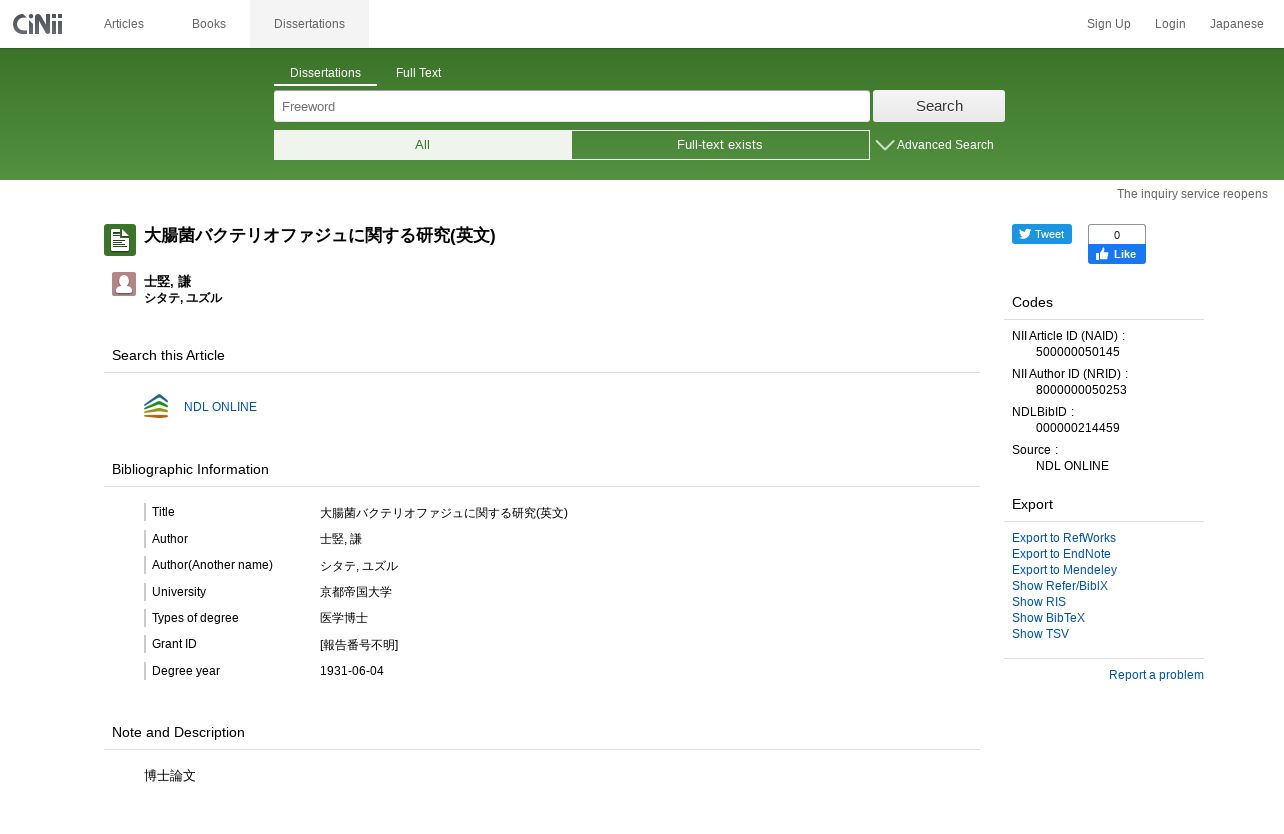Viewport: 1284px width, 834px height.
Task: Click the inquiry service reopens notice
Action: click(1192, 194)
